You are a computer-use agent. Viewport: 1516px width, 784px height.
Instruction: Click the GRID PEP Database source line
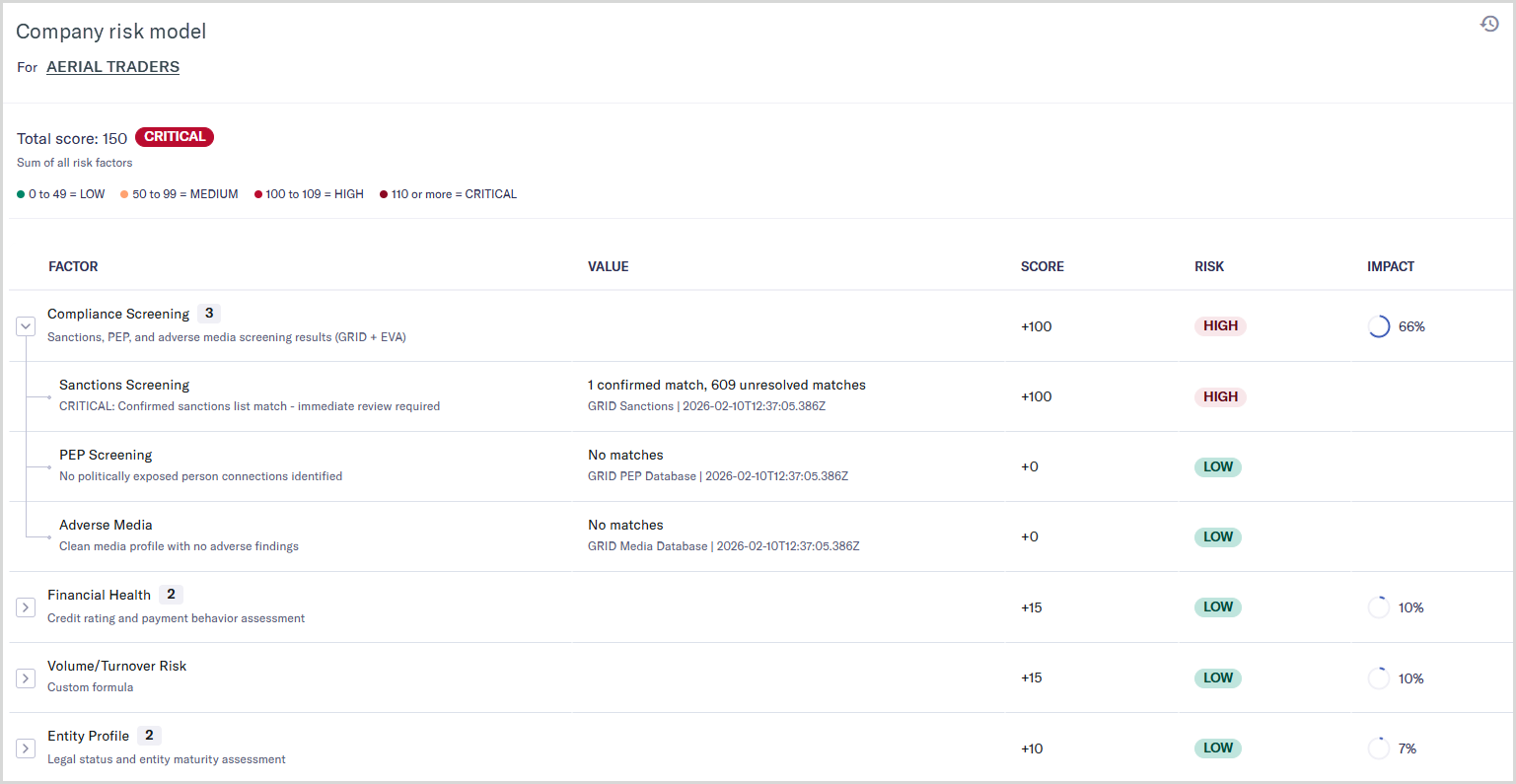(718, 476)
